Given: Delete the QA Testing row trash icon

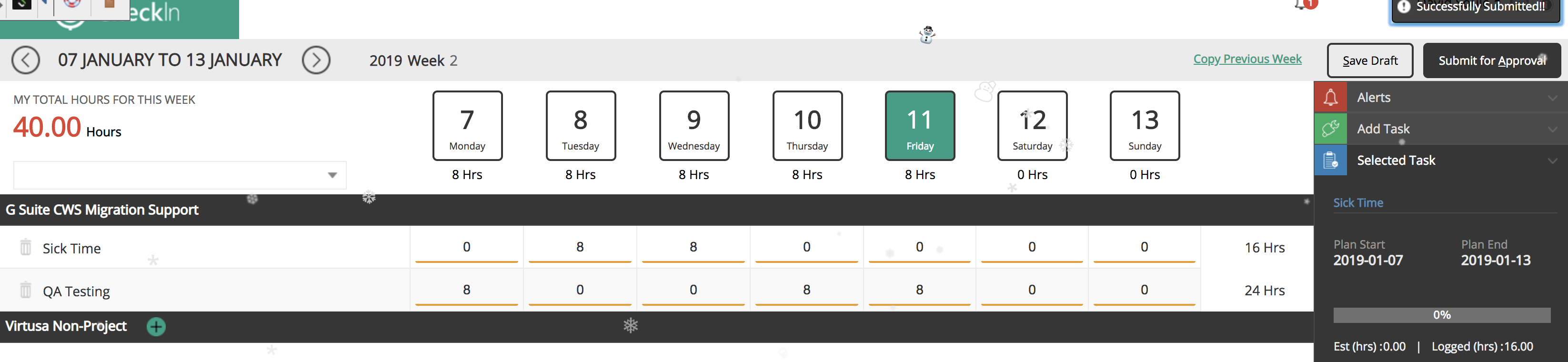Looking at the screenshot, I should (x=26, y=290).
